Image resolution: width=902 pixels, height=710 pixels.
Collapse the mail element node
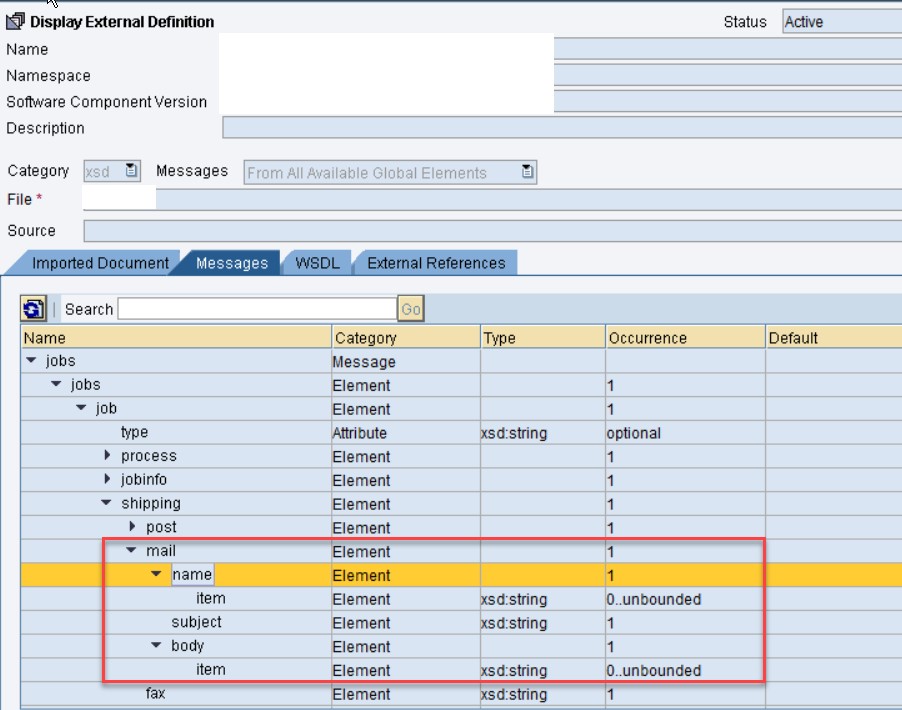click(132, 551)
